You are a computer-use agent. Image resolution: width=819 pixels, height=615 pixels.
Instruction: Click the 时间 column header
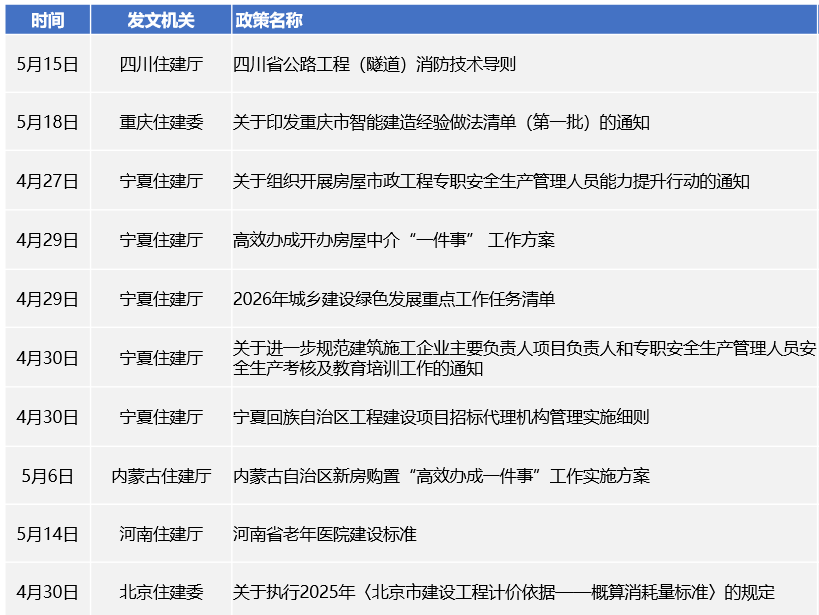48,20
